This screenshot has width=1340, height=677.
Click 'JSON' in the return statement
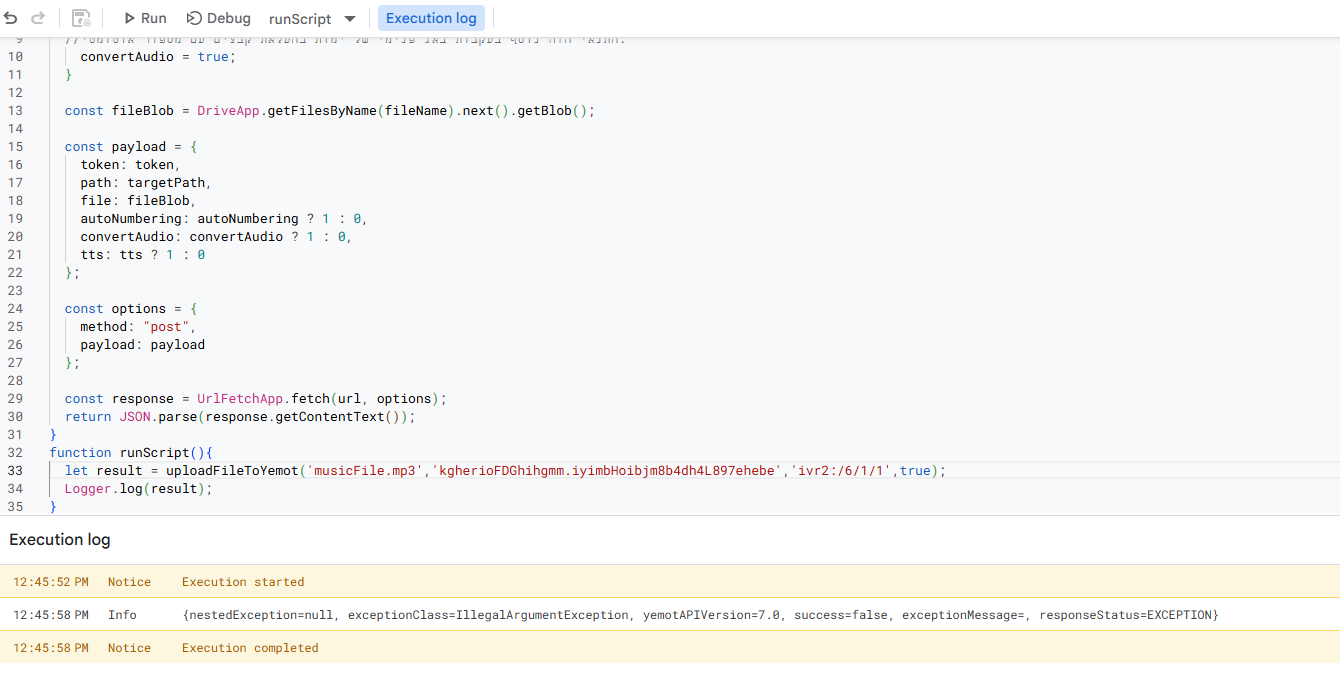(x=135, y=417)
